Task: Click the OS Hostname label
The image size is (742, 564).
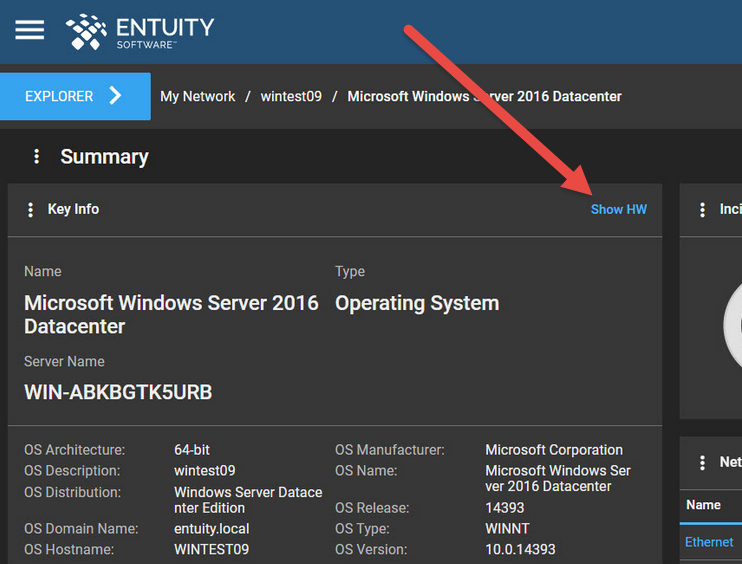Action: (x=69, y=549)
